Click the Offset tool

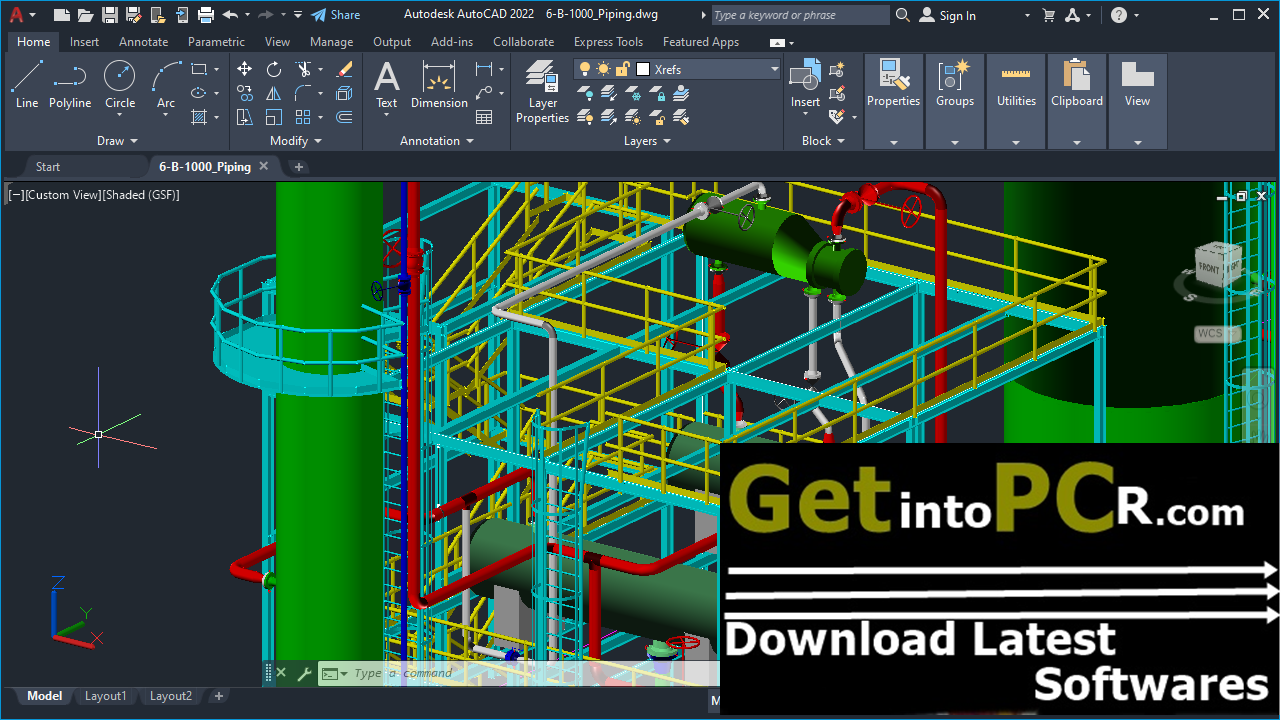344,117
